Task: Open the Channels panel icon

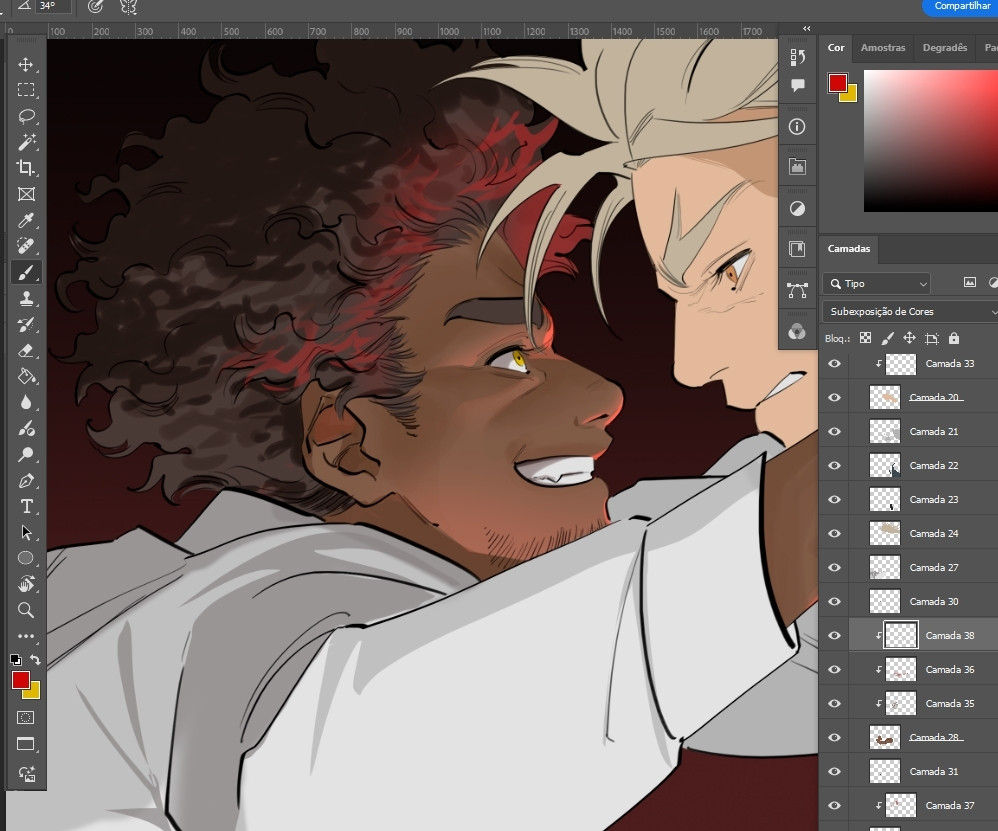Action: (797, 332)
